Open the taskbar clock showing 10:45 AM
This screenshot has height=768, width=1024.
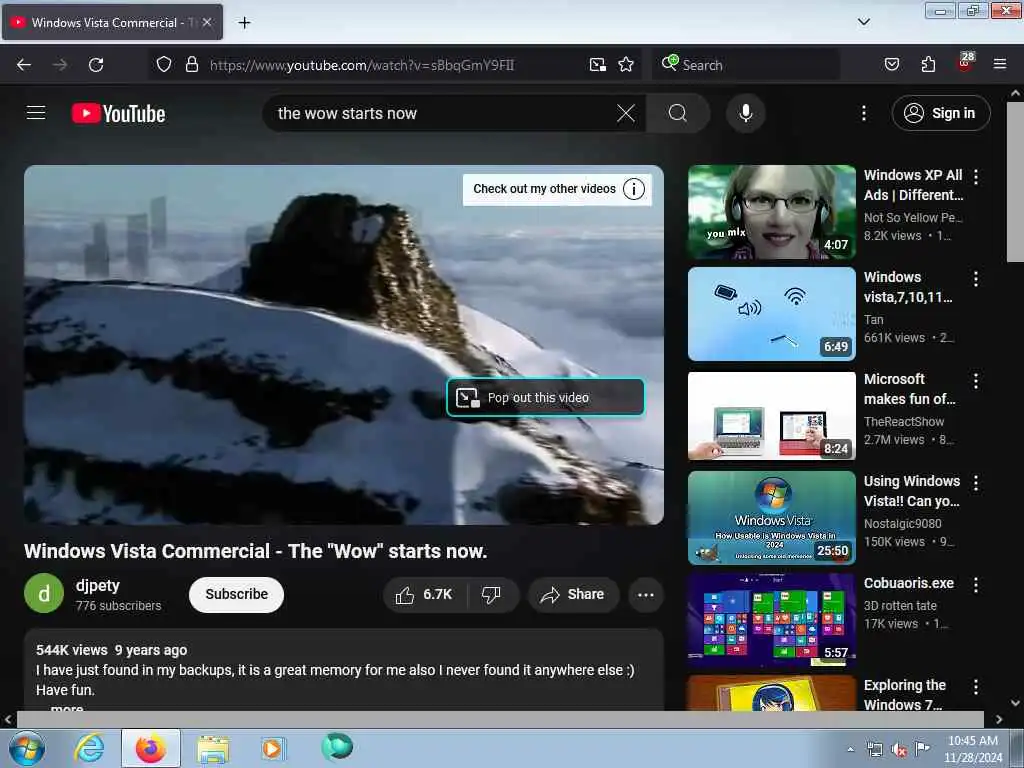tap(973, 749)
